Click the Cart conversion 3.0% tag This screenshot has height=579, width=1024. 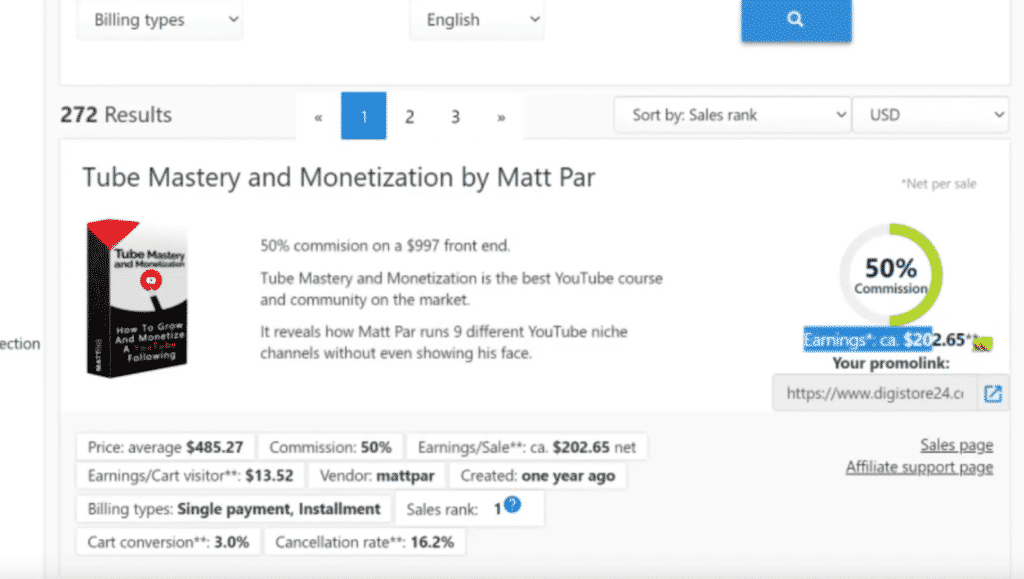[x=168, y=542]
